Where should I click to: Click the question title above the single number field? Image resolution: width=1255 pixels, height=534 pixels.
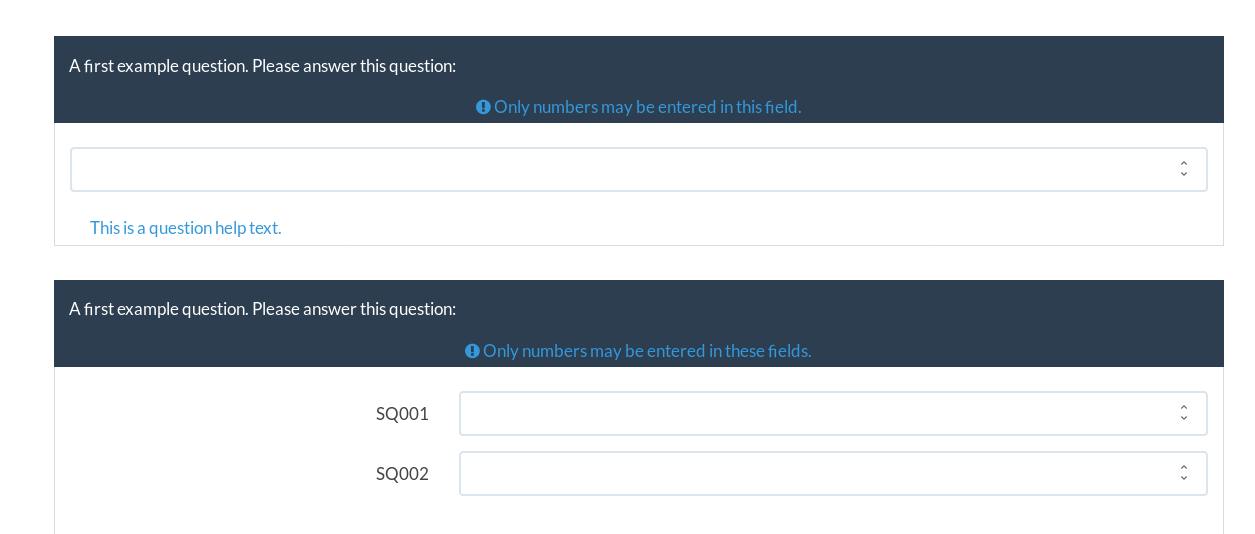pos(262,66)
